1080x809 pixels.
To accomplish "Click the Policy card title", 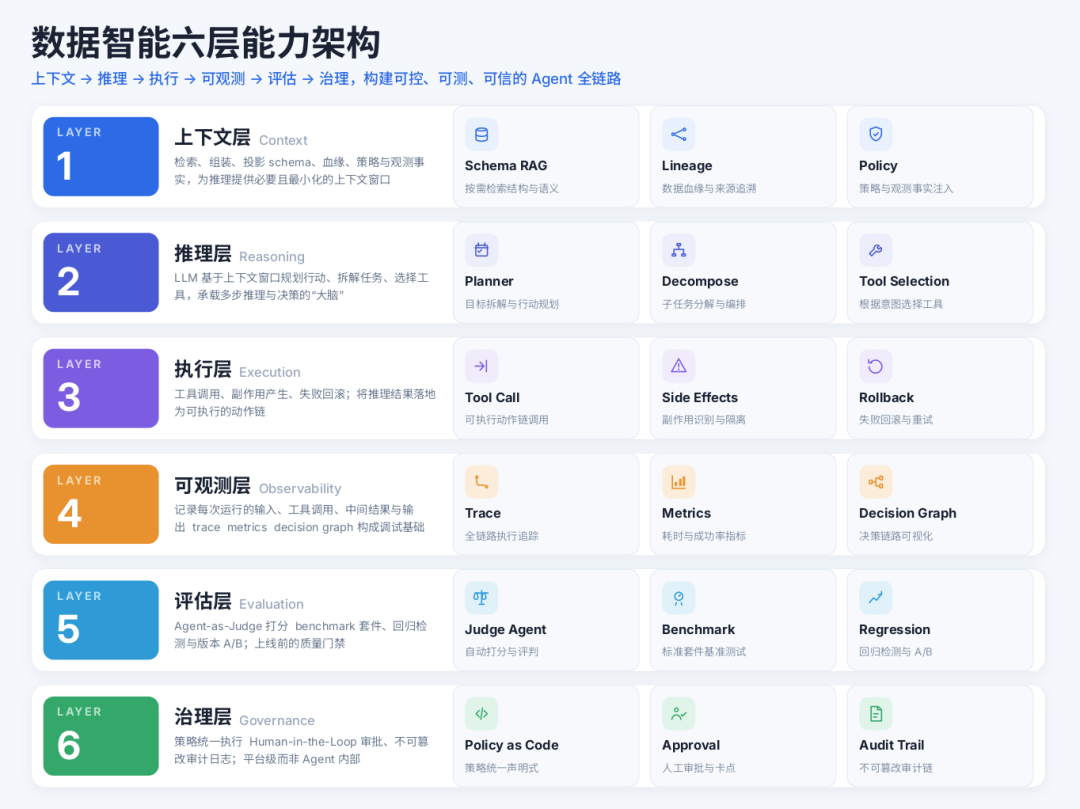I will (x=878, y=166).
